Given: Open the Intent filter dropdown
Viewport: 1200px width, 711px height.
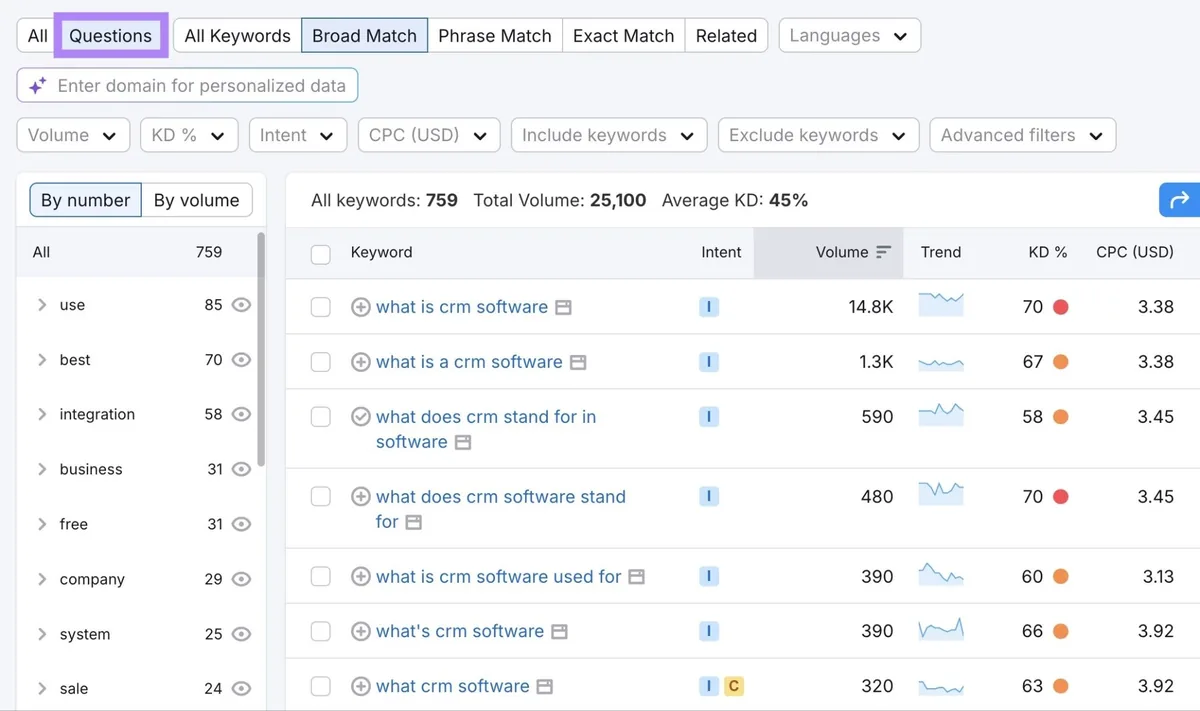Looking at the screenshot, I should pos(297,135).
